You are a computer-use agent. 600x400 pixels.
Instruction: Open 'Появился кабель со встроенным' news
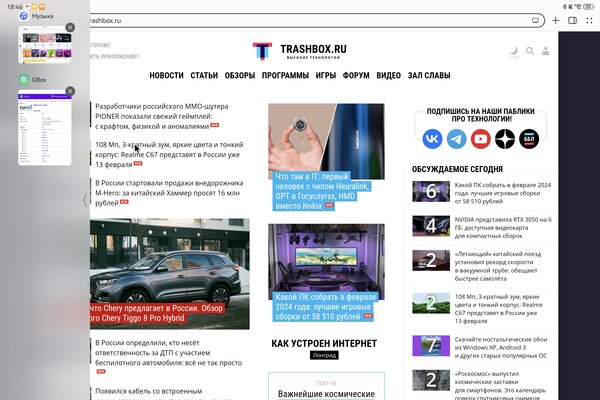(x=148, y=391)
